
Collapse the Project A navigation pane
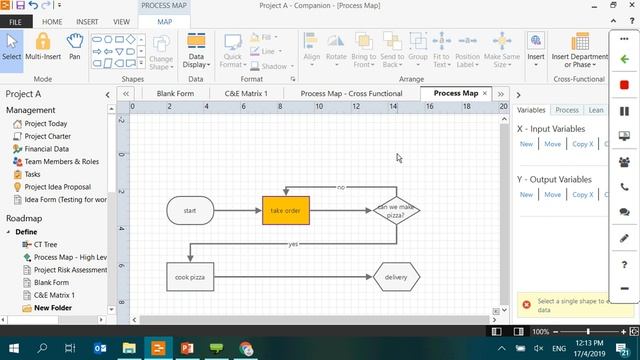pyautogui.click(x=108, y=95)
